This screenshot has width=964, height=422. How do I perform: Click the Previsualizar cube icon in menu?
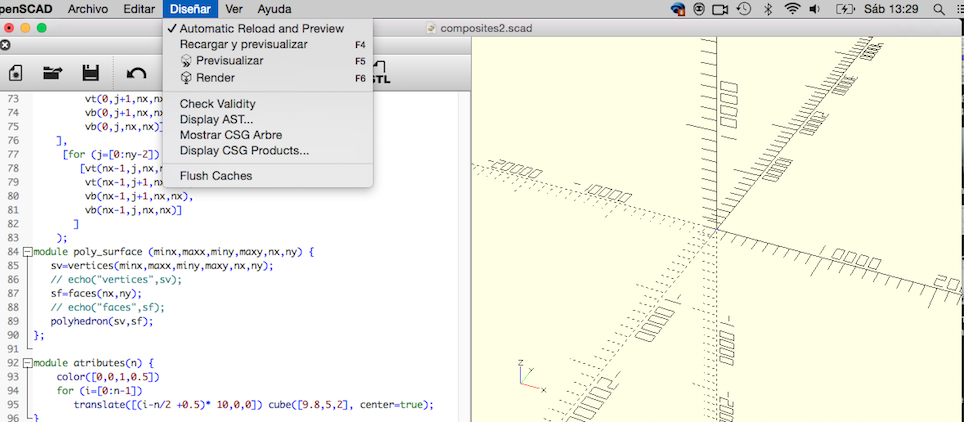[186, 61]
